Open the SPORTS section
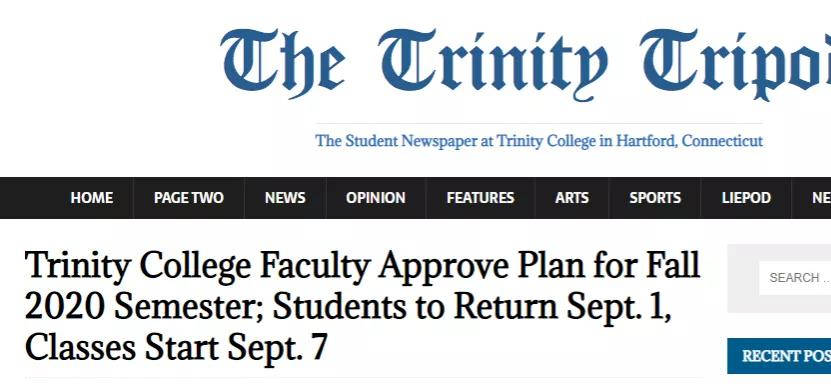Screen dimensions: 831x384 coord(655,198)
